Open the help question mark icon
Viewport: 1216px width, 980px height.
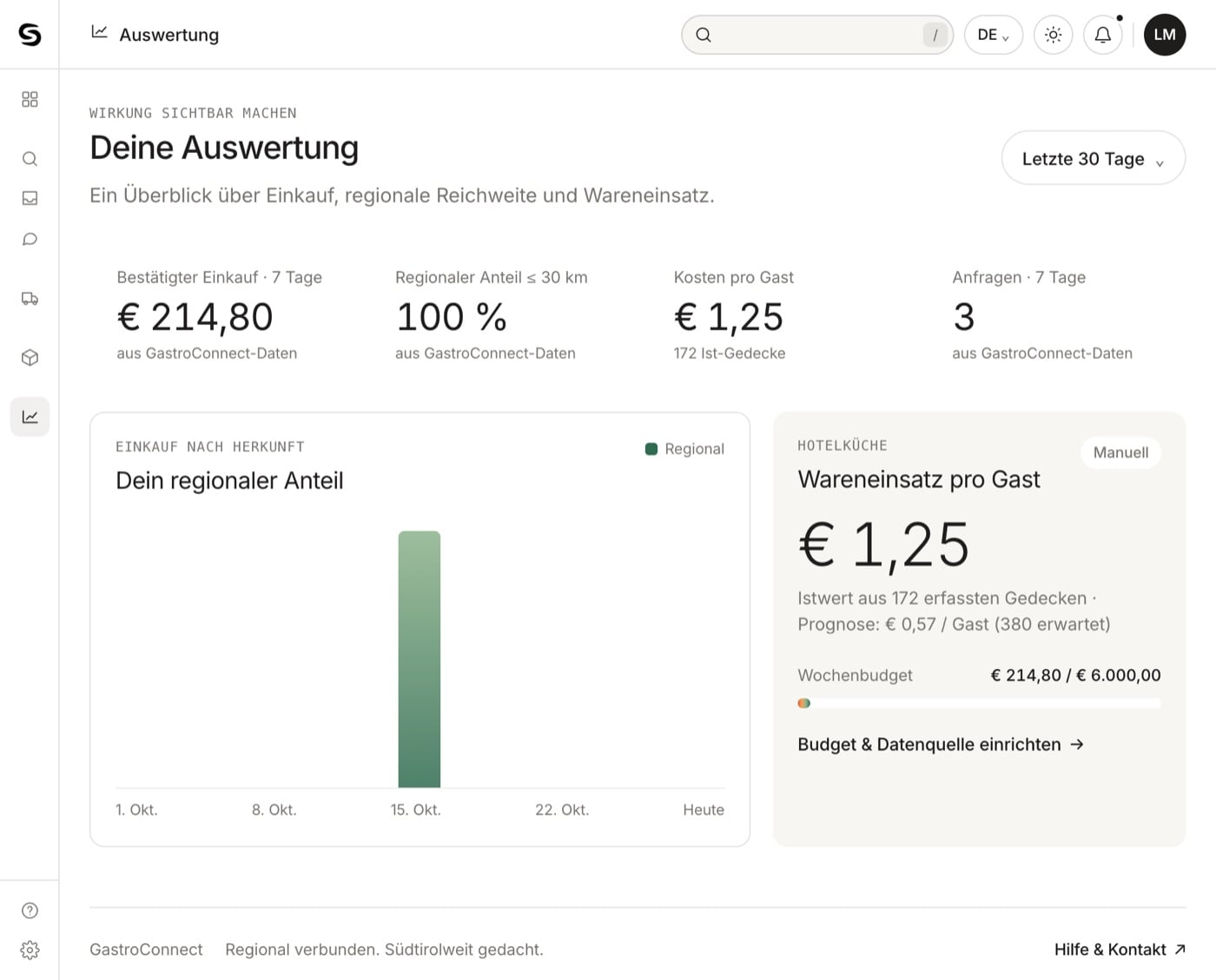pyautogui.click(x=30, y=910)
